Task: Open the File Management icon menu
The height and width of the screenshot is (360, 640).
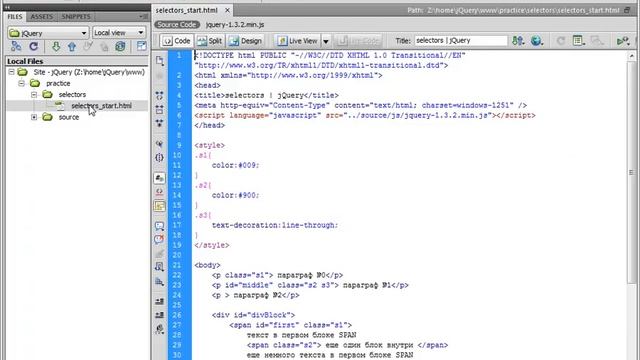Action: (x=518, y=40)
